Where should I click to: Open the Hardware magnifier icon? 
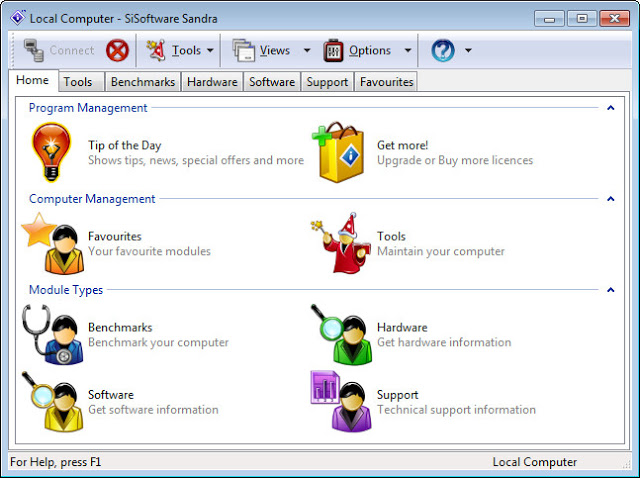(341, 334)
